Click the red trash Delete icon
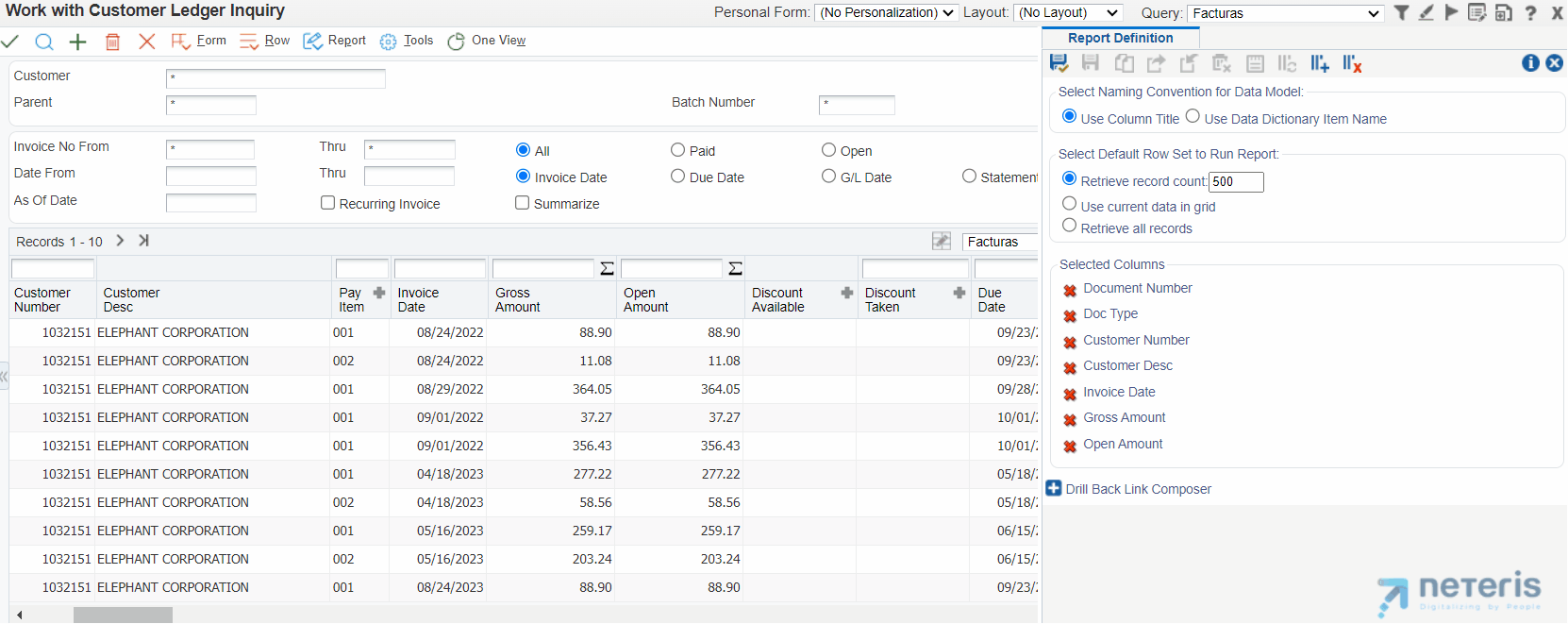Screen dimensions: 1568x624 [112, 42]
